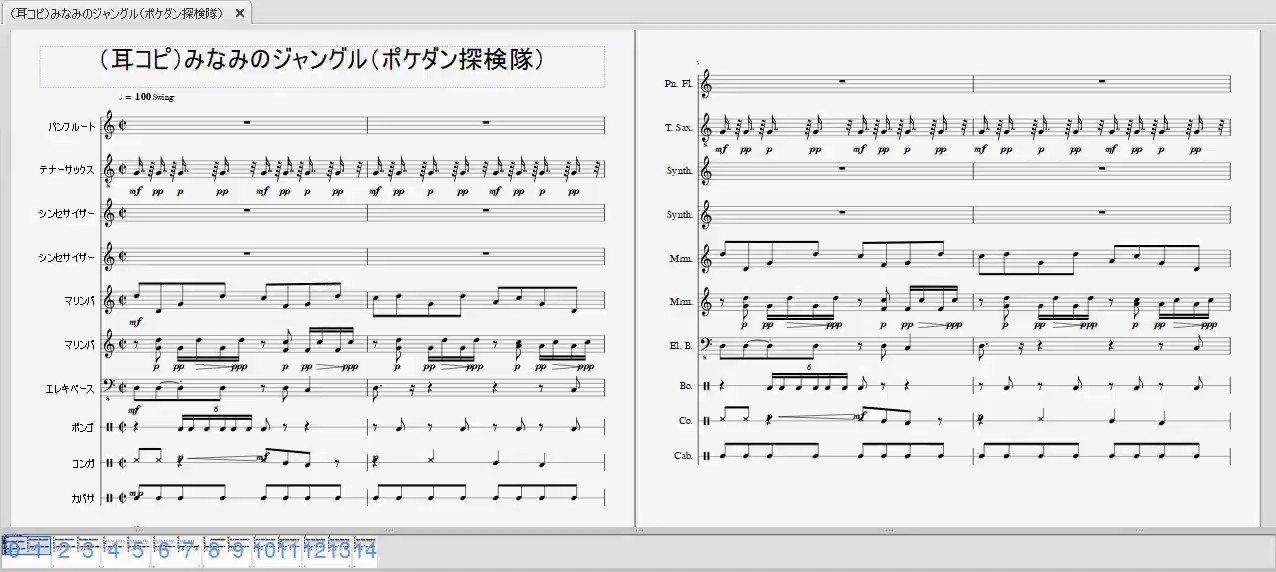
Task: Select the tempo marking 100 Swing
Action: coord(146,97)
